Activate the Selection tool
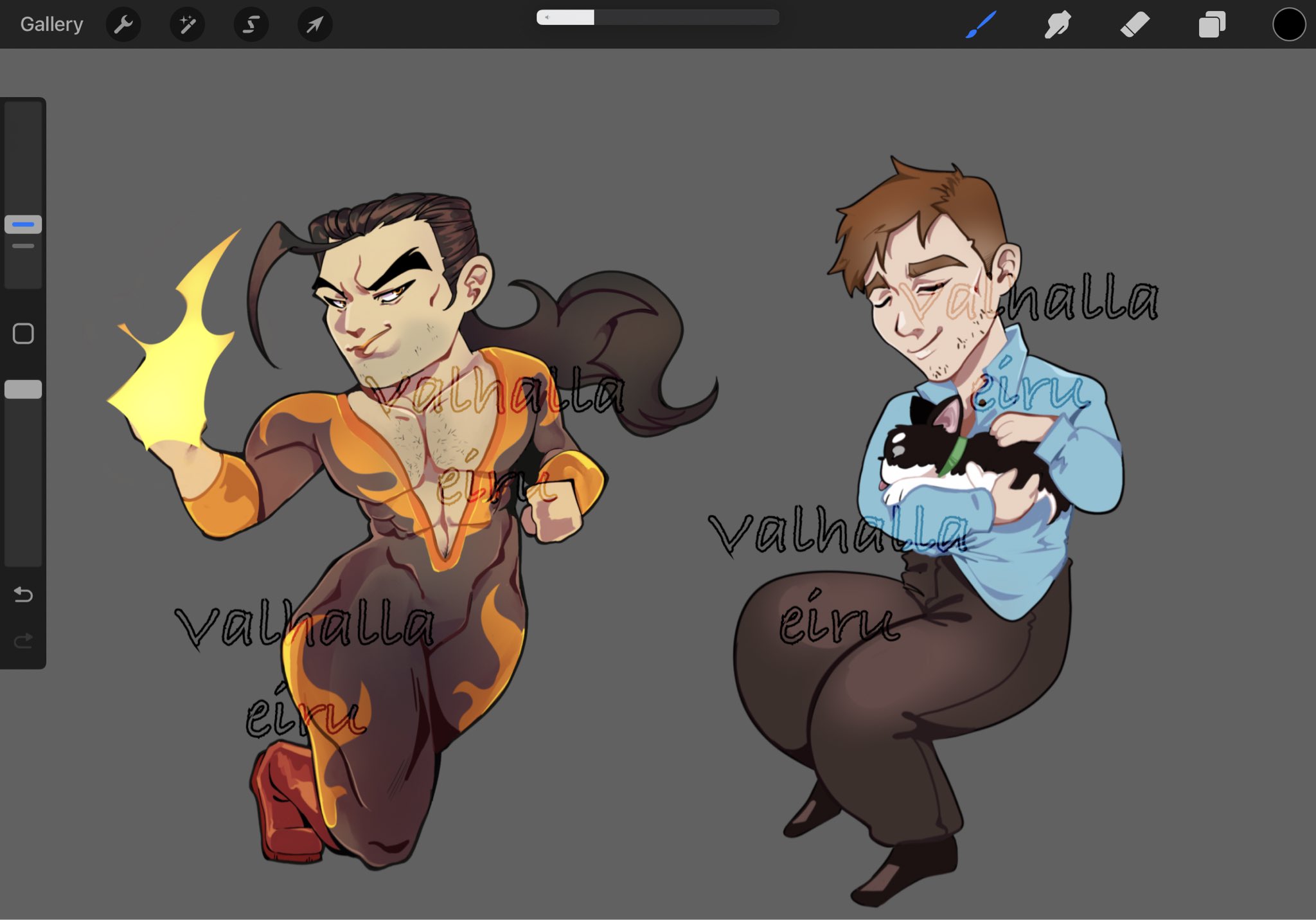This screenshot has height=920, width=1316. pyautogui.click(x=251, y=24)
